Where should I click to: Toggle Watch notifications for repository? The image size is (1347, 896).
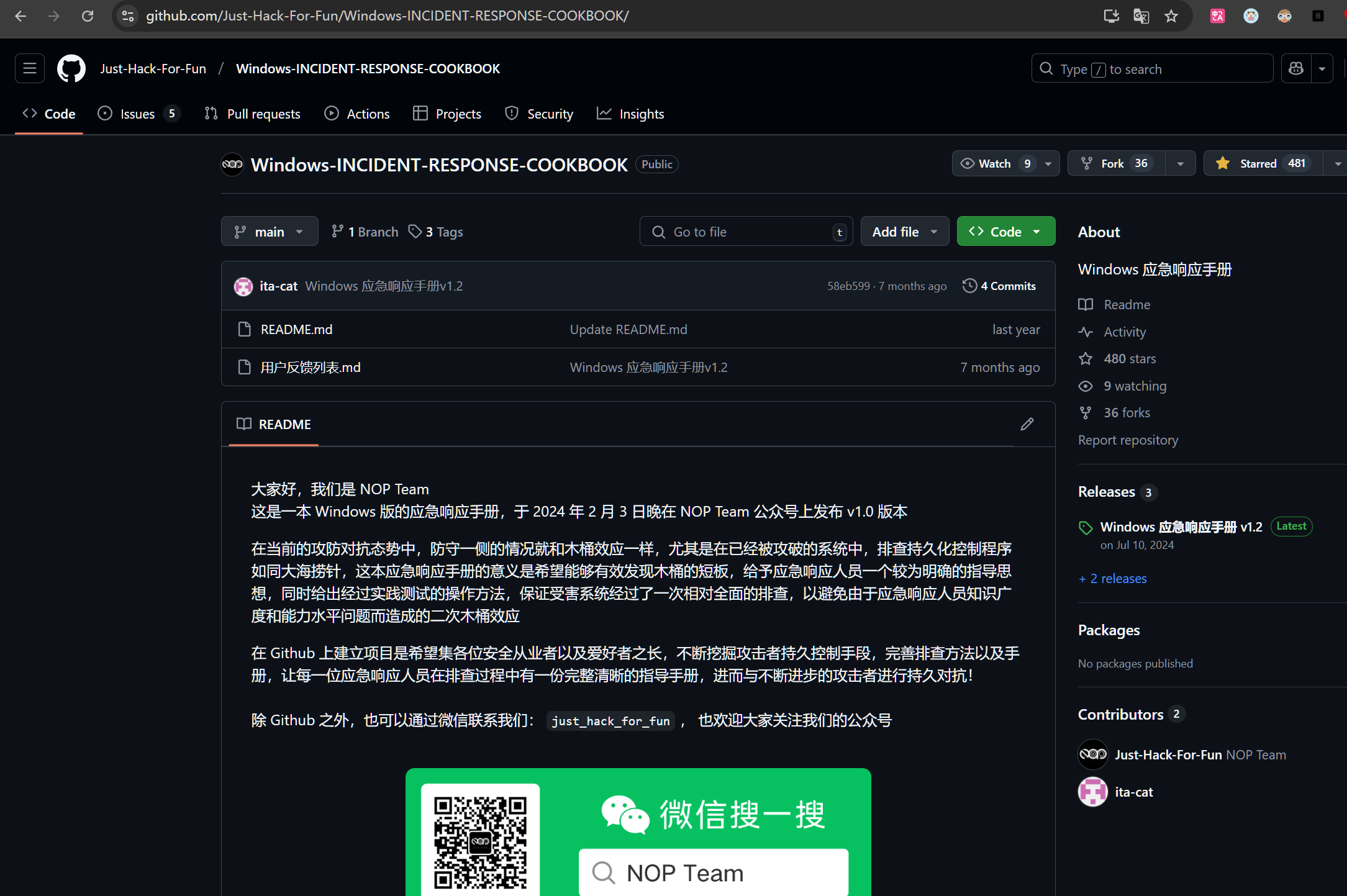(995, 163)
